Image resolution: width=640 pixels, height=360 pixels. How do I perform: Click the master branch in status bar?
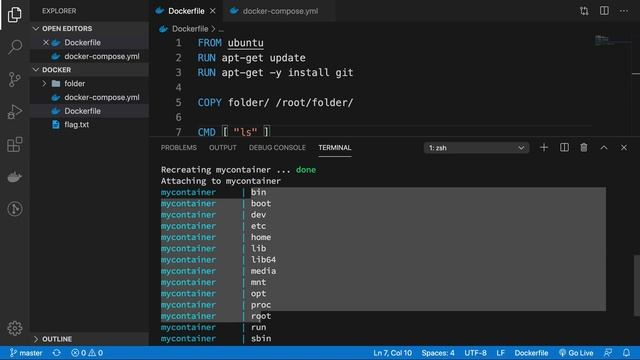click(26, 353)
